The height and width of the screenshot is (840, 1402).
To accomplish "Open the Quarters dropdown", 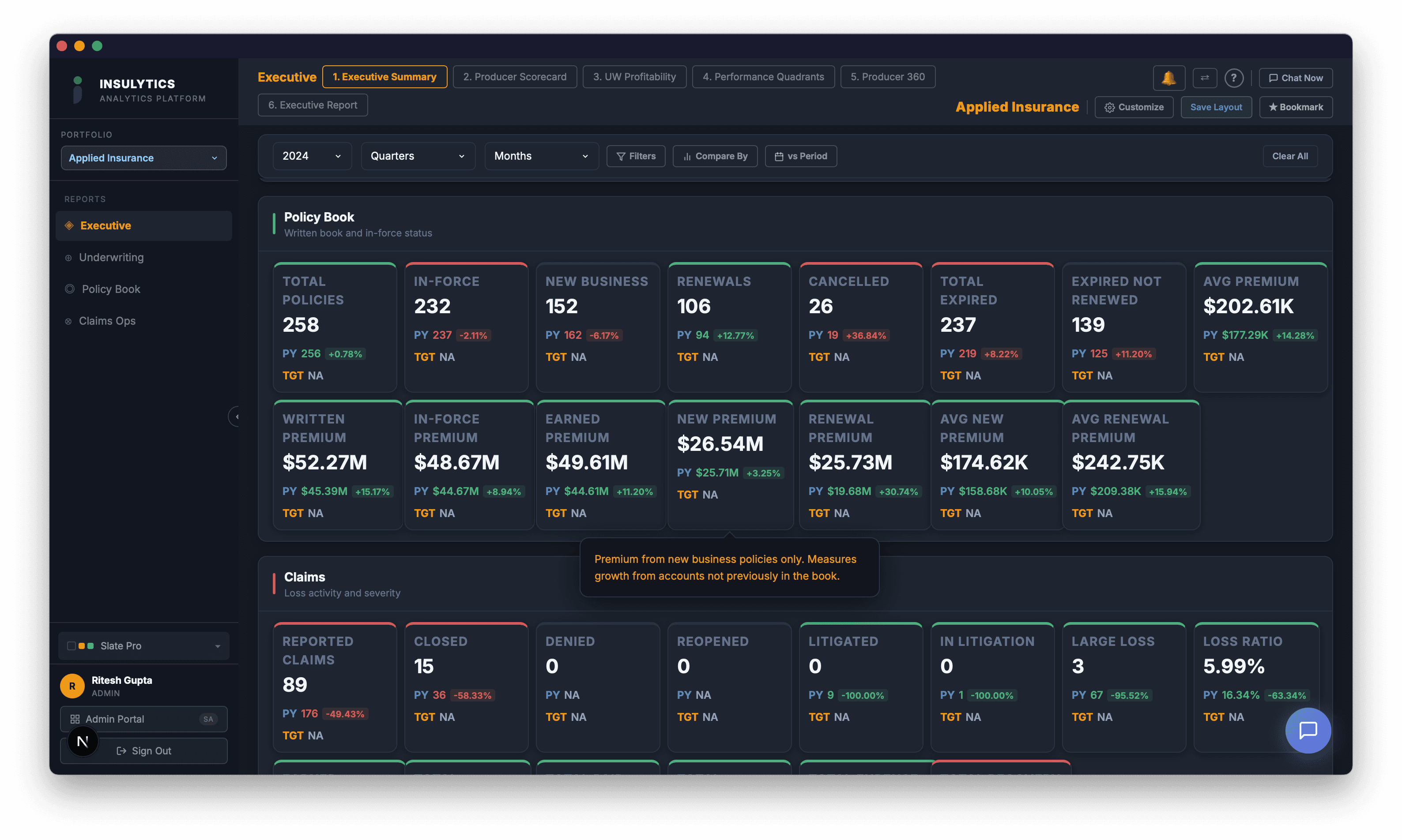I will pos(418,156).
